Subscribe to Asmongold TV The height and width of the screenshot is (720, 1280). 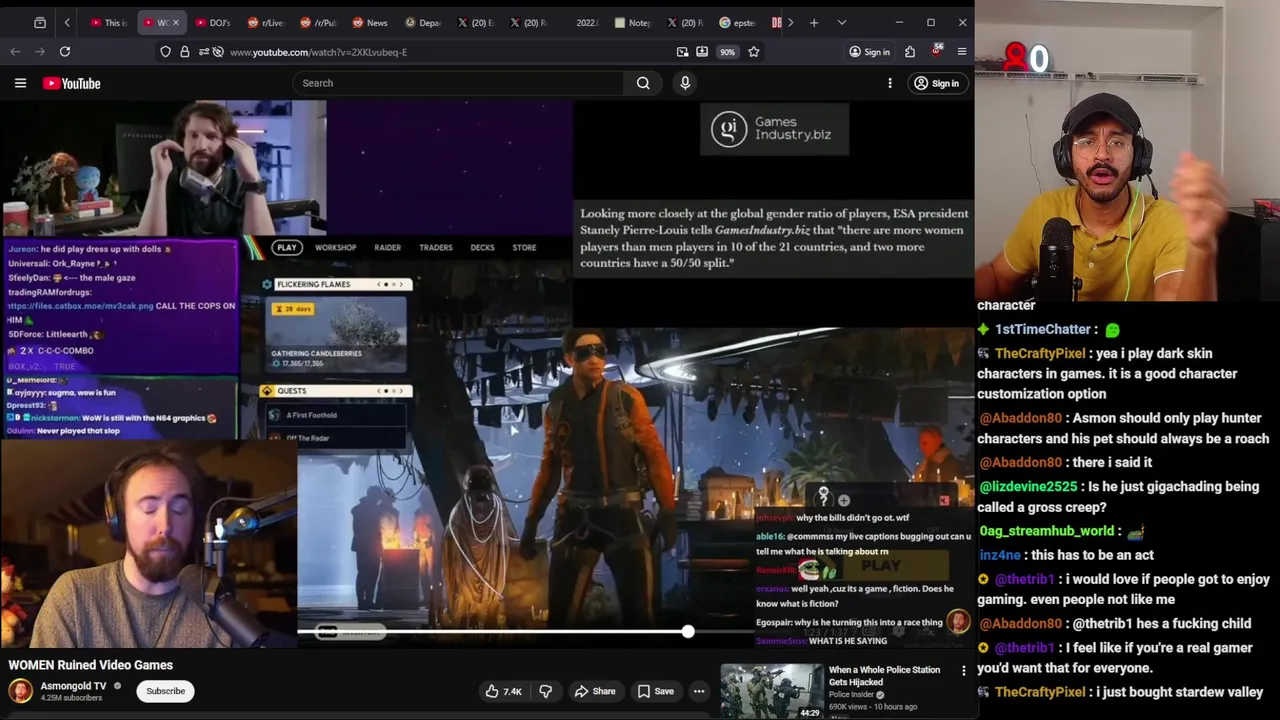click(x=166, y=691)
